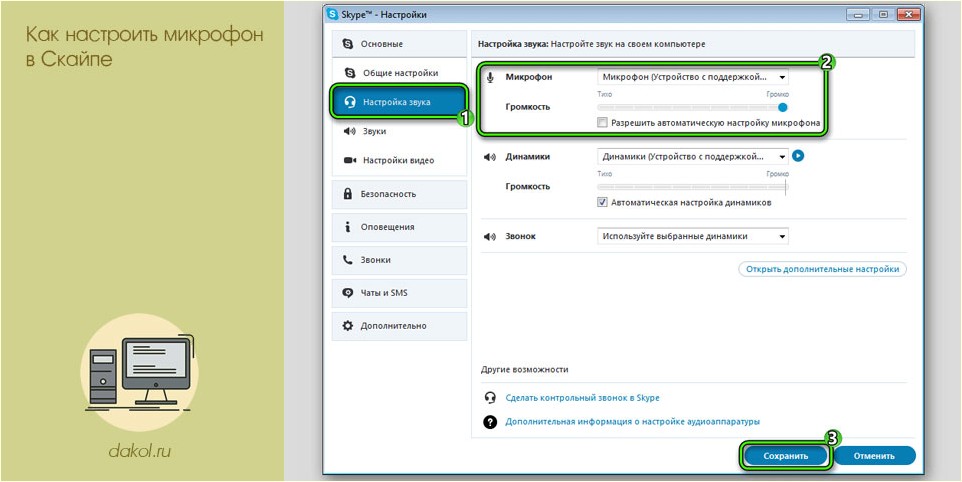The height and width of the screenshot is (482, 962).
Task: Click headset icon near контрольный звонок link
Action: pyautogui.click(x=490, y=398)
